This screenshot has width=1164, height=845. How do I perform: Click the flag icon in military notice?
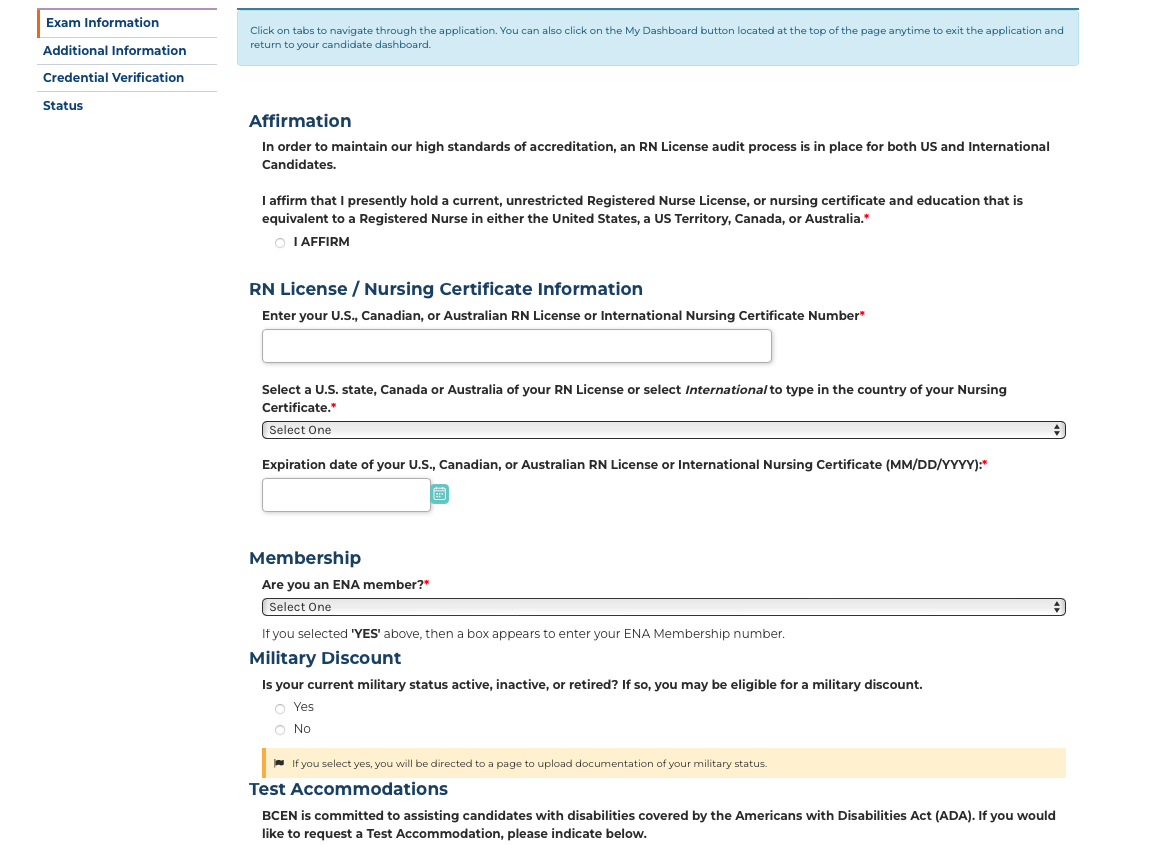tap(279, 764)
